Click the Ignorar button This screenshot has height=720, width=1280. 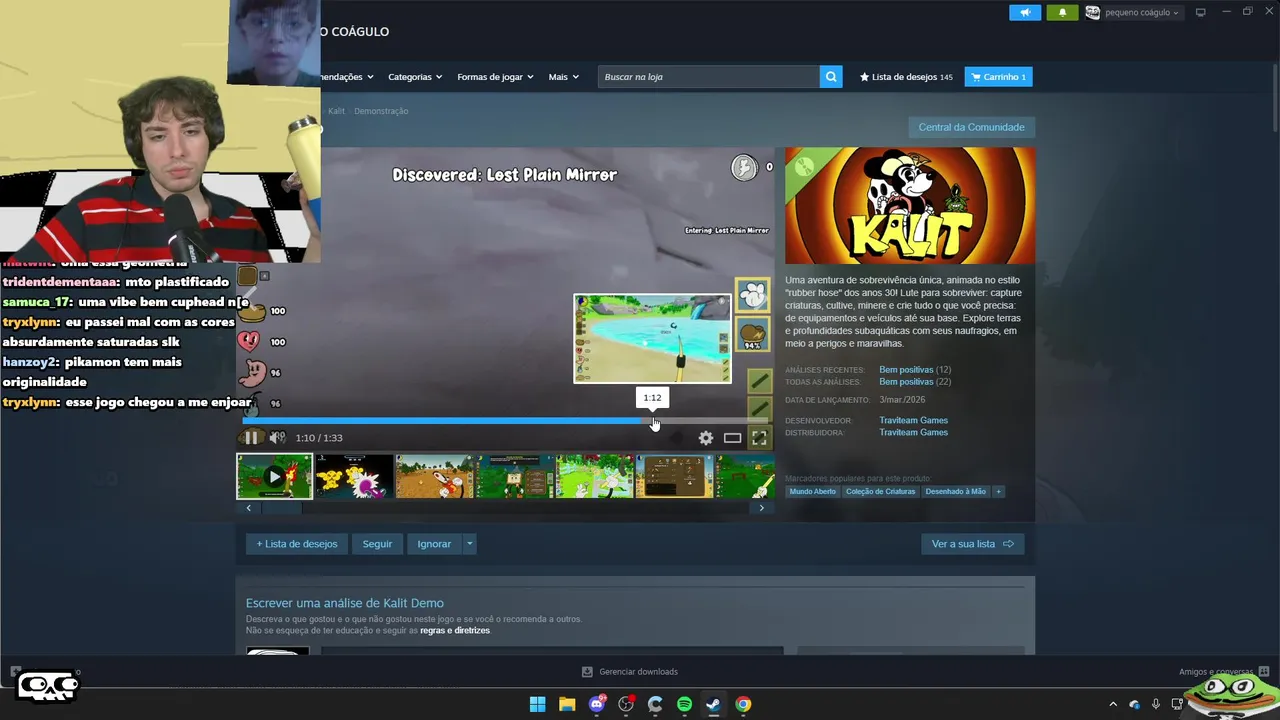[434, 544]
